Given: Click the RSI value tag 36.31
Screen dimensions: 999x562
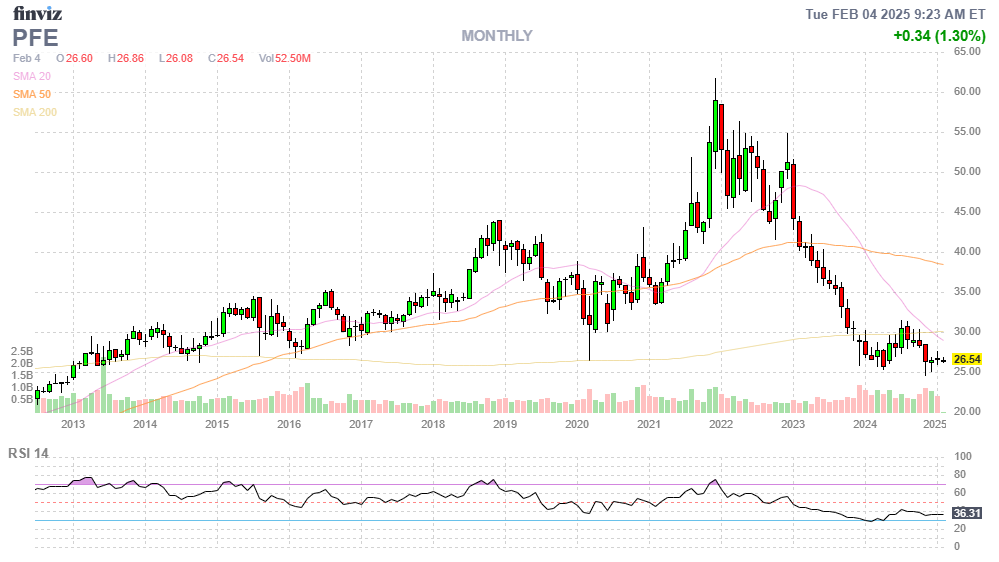Looking at the screenshot, I should (967, 514).
